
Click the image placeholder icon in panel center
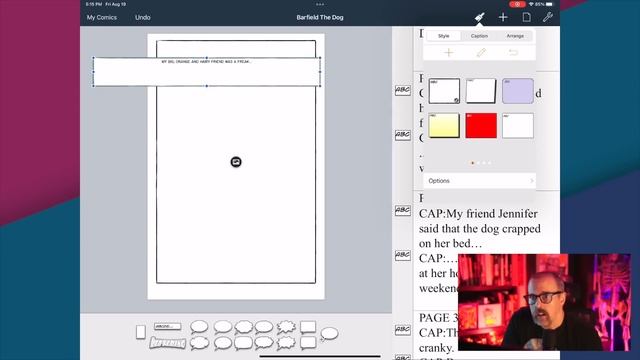[x=236, y=162]
